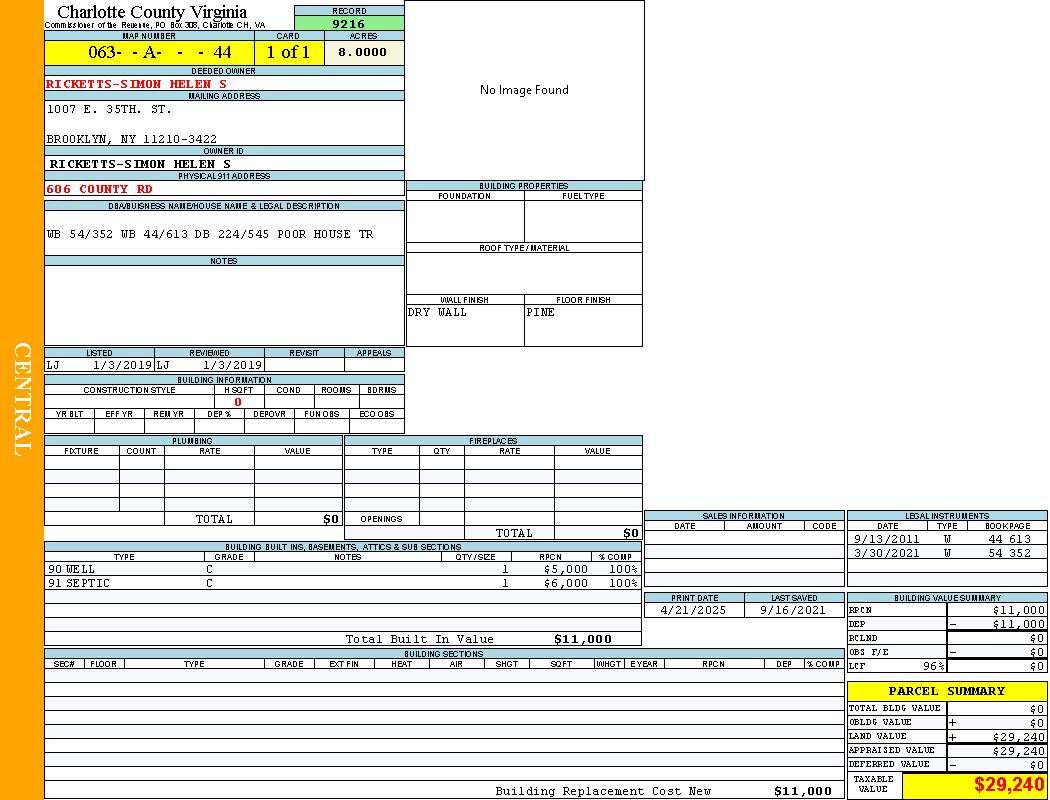Screen dimensions: 1050x800
Task: Click the red taxable value $29,240
Action: coord(1009,785)
